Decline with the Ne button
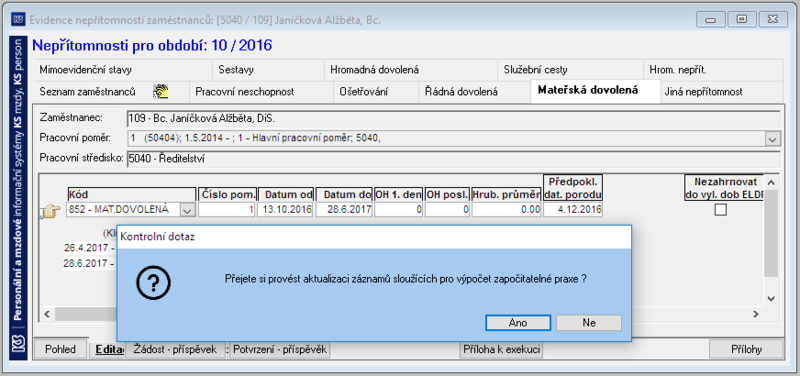The width and height of the screenshot is (800, 376). point(589,323)
